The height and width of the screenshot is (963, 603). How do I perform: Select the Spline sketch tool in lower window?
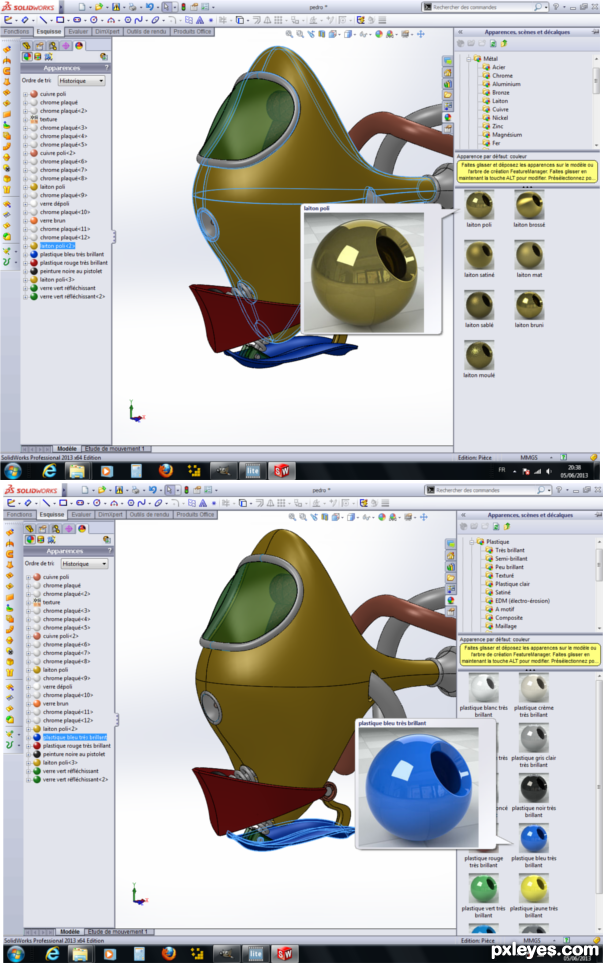(x=141, y=503)
